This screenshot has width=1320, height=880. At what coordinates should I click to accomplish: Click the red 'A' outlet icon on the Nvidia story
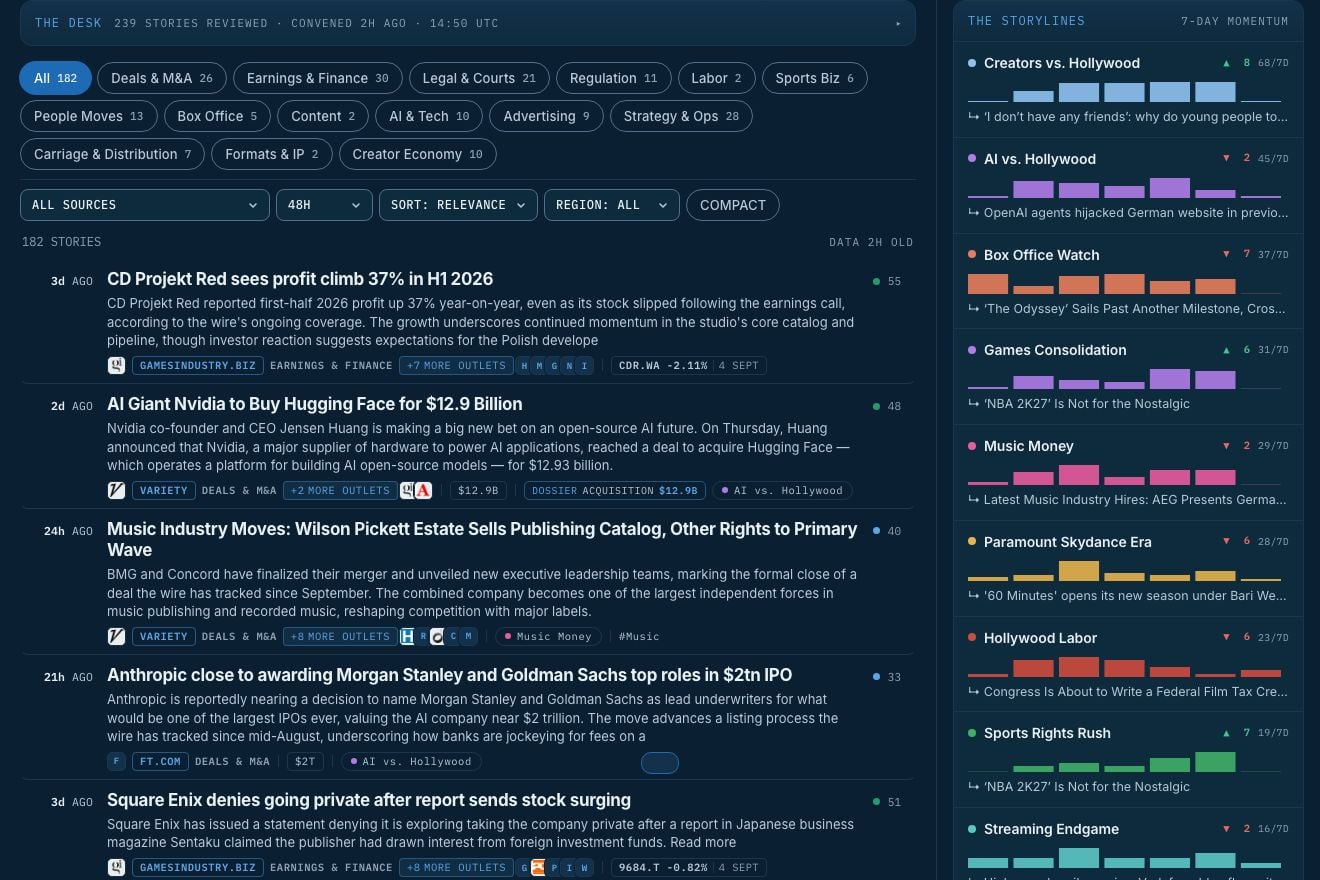[423, 491]
